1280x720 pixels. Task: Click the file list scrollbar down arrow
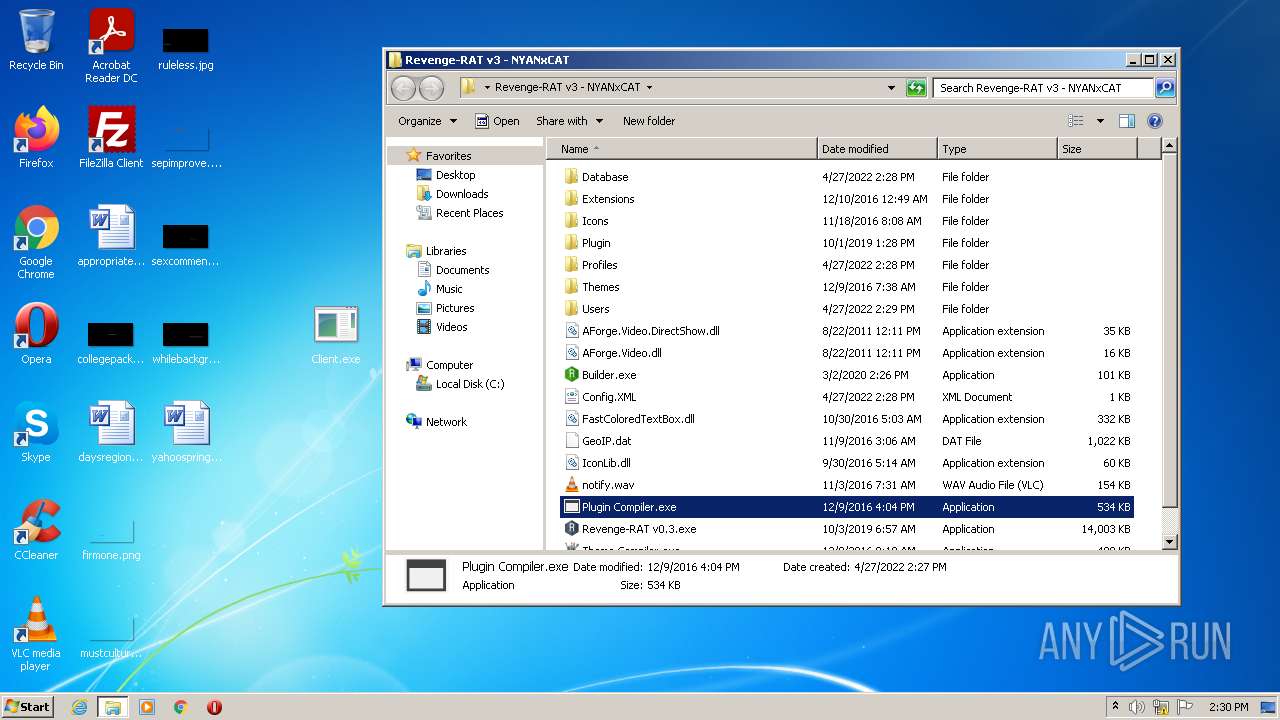point(1169,542)
